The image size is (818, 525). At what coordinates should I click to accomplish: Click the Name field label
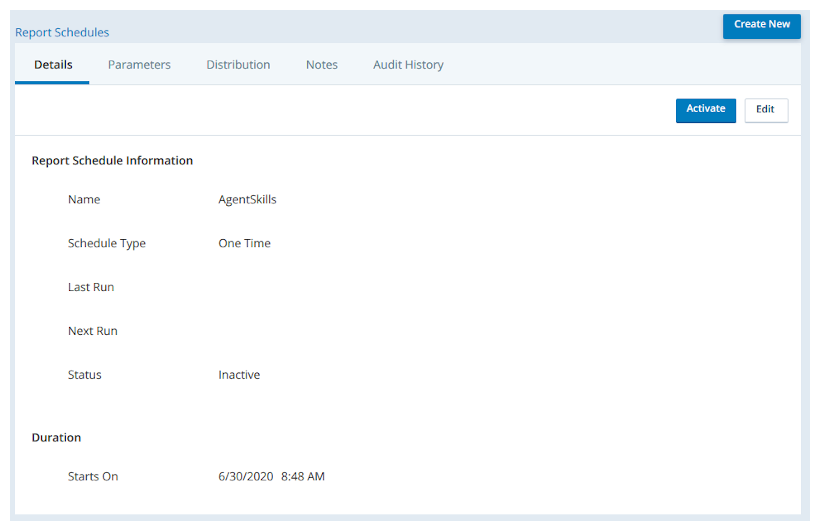coord(84,199)
